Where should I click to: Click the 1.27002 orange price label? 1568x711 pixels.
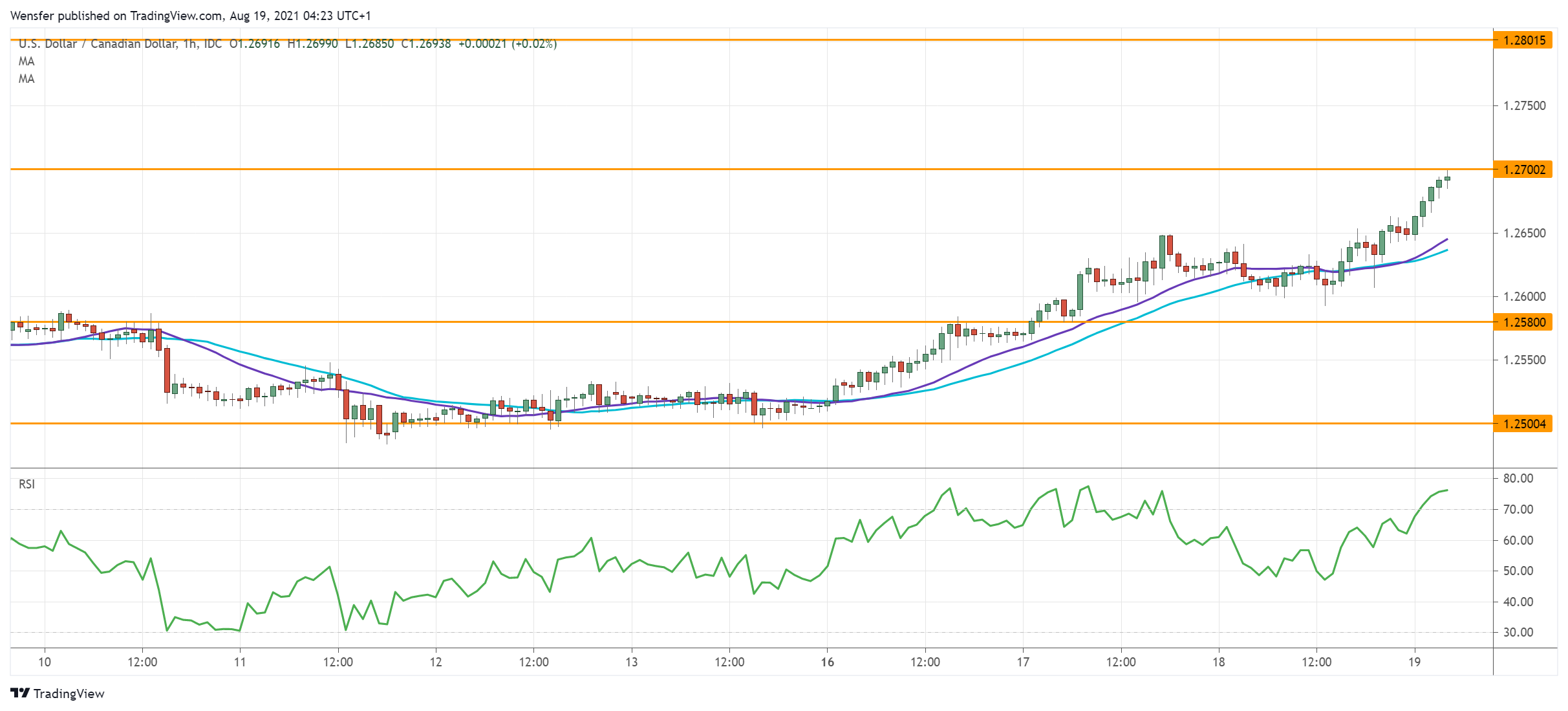tap(1523, 170)
